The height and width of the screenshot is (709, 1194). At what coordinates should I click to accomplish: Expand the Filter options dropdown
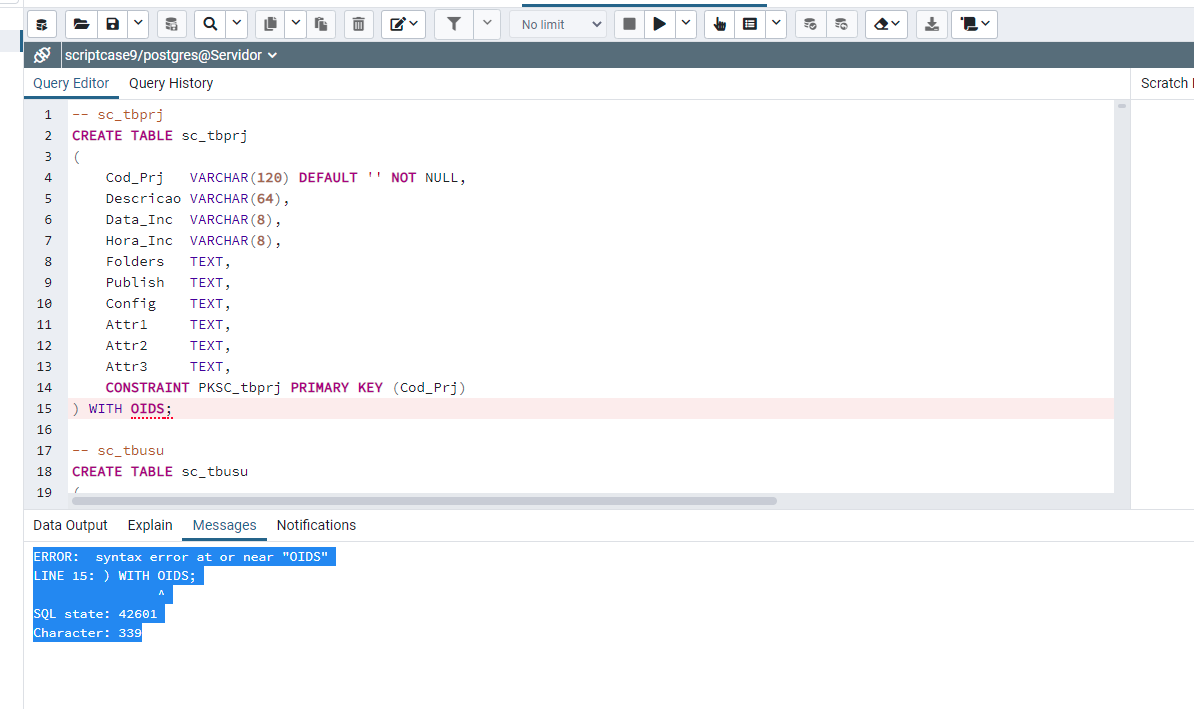coord(487,24)
